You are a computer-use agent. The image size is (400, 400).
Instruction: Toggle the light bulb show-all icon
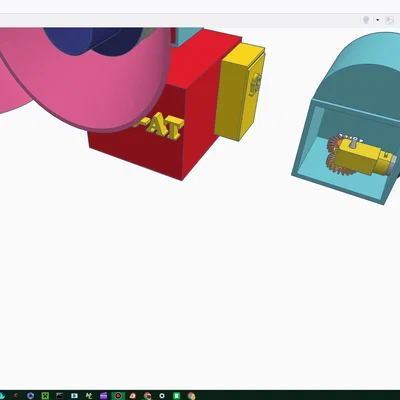pos(366,20)
